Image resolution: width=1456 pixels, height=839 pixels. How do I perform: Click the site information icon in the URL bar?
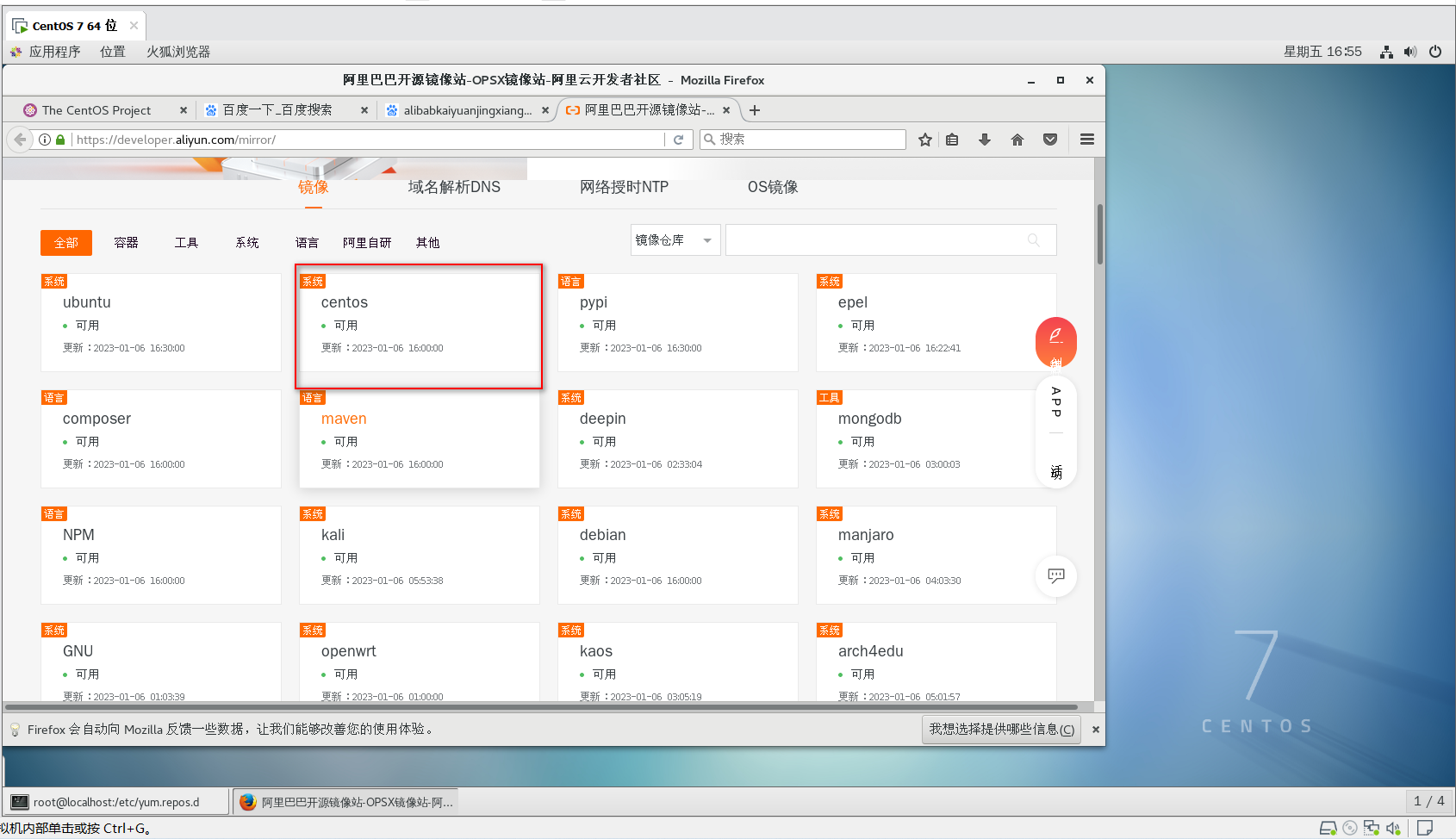[45, 140]
